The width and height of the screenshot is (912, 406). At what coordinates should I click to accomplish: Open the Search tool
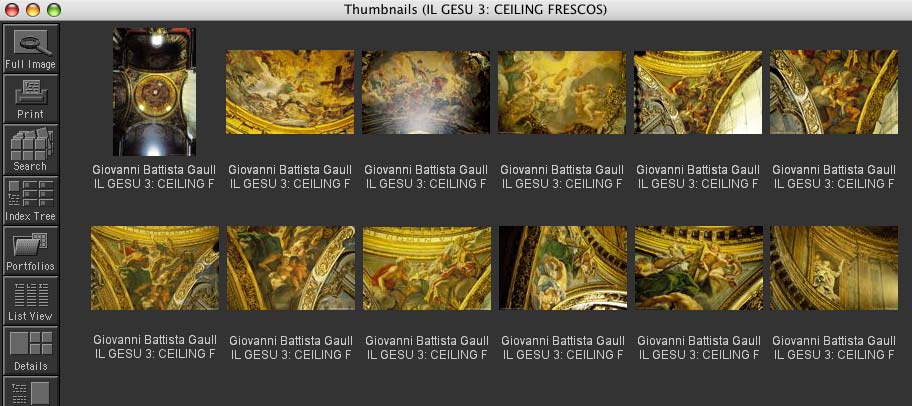(x=30, y=150)
